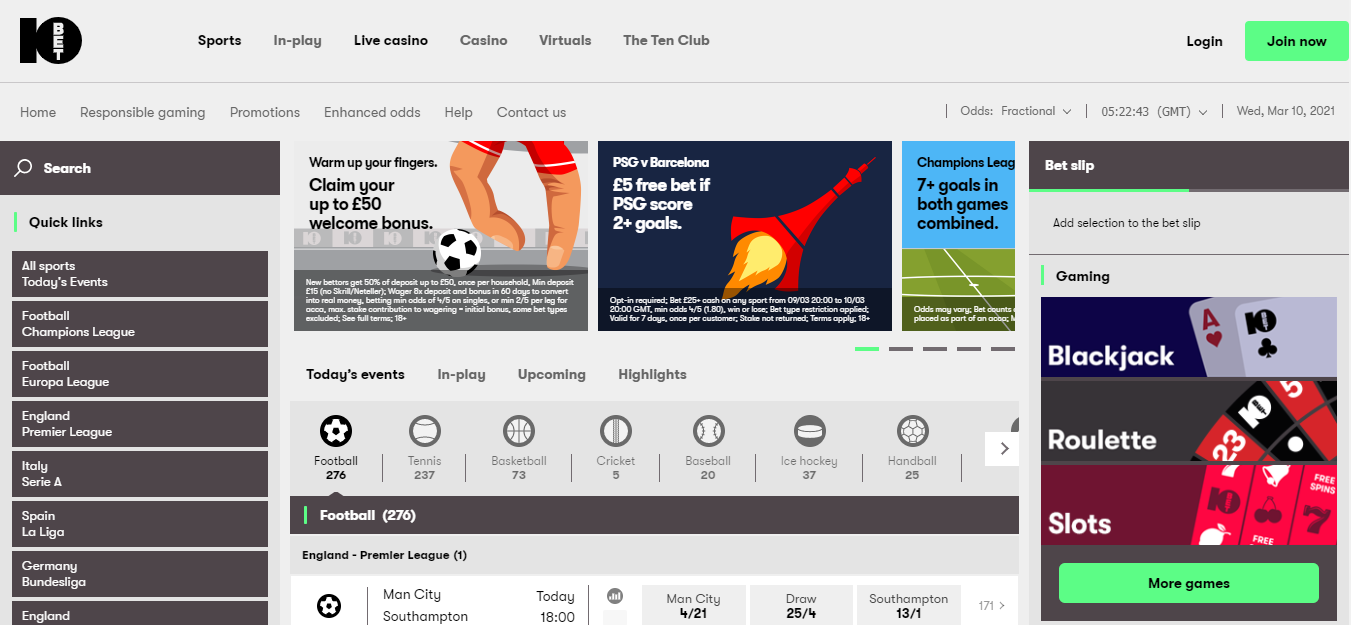
Task: Open the GMT time zone dropdown
Action: [x=1154, y=111]
